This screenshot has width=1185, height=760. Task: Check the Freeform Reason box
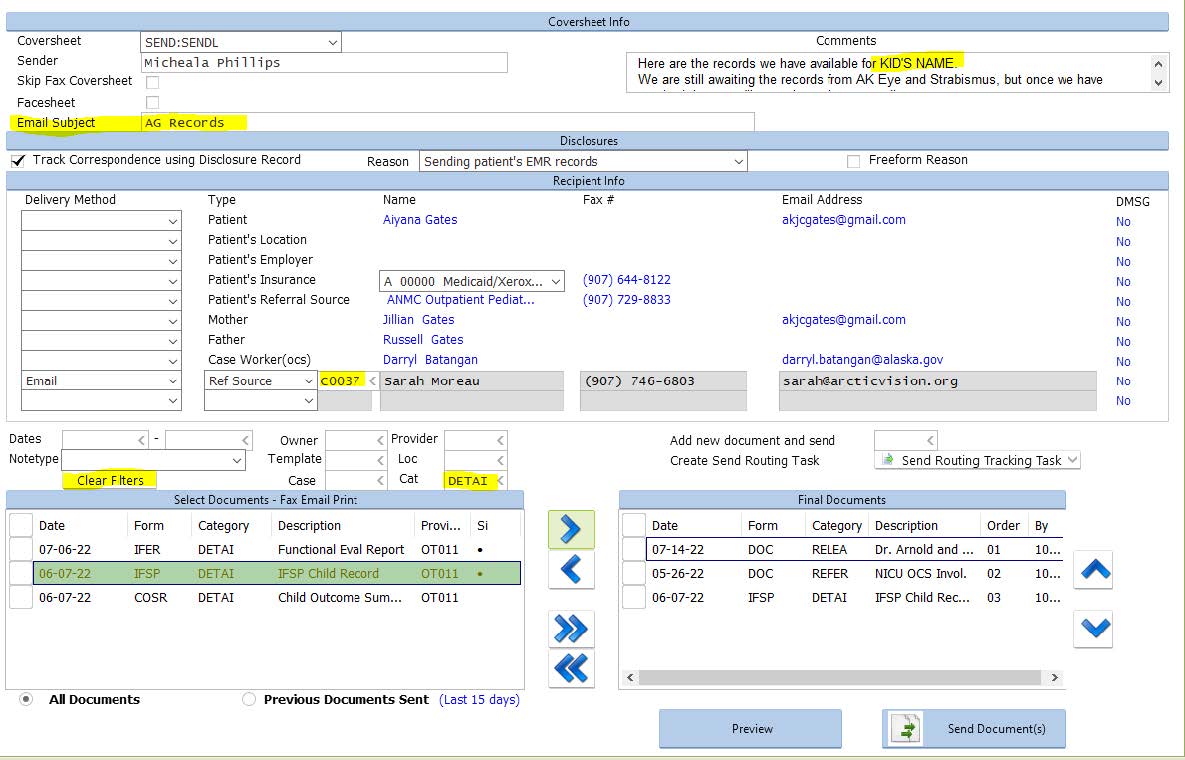click(854, 161)
